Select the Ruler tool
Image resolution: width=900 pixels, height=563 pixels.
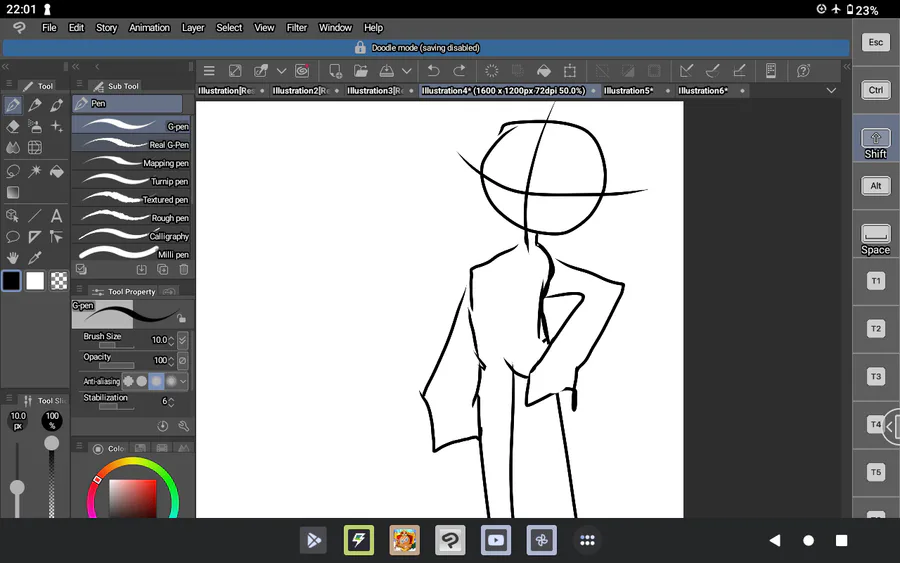click(x=35, y=237)
